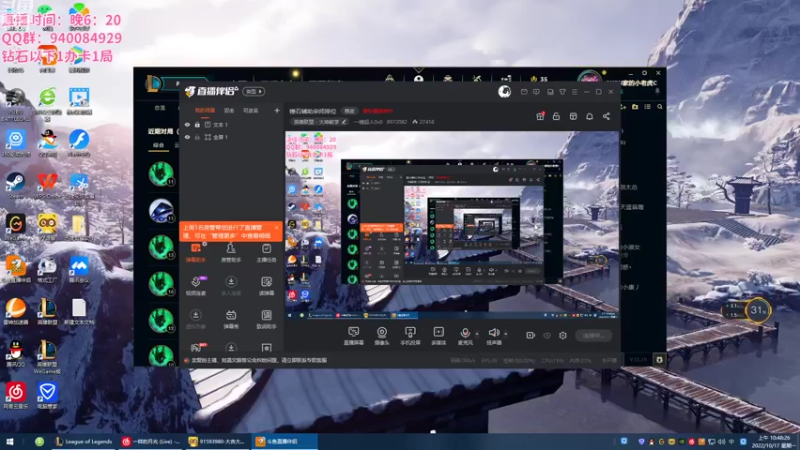Add 摄像头 camera source

382,336
